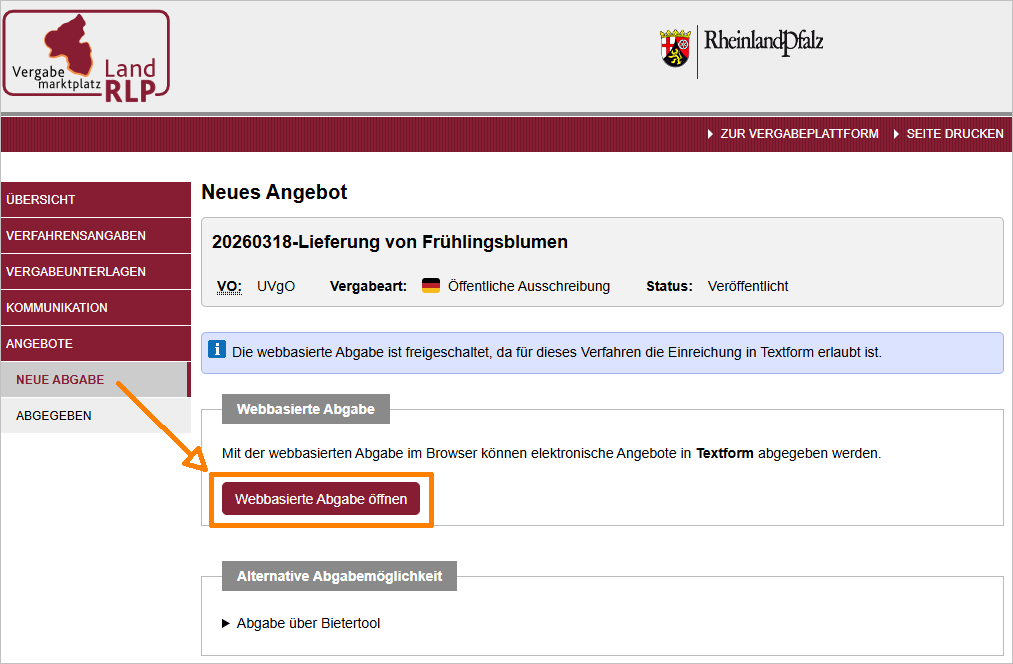
Task: Click the Vergabemarktplatz Land RLP logo
Action: (x=86, y=54)
